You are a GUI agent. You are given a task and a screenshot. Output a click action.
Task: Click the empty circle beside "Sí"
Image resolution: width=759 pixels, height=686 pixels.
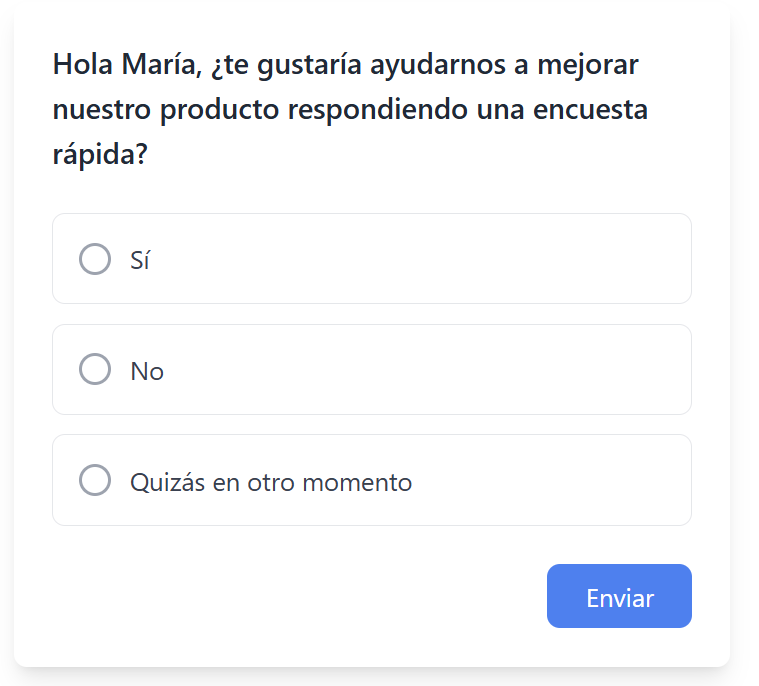[x=95, y=259]
